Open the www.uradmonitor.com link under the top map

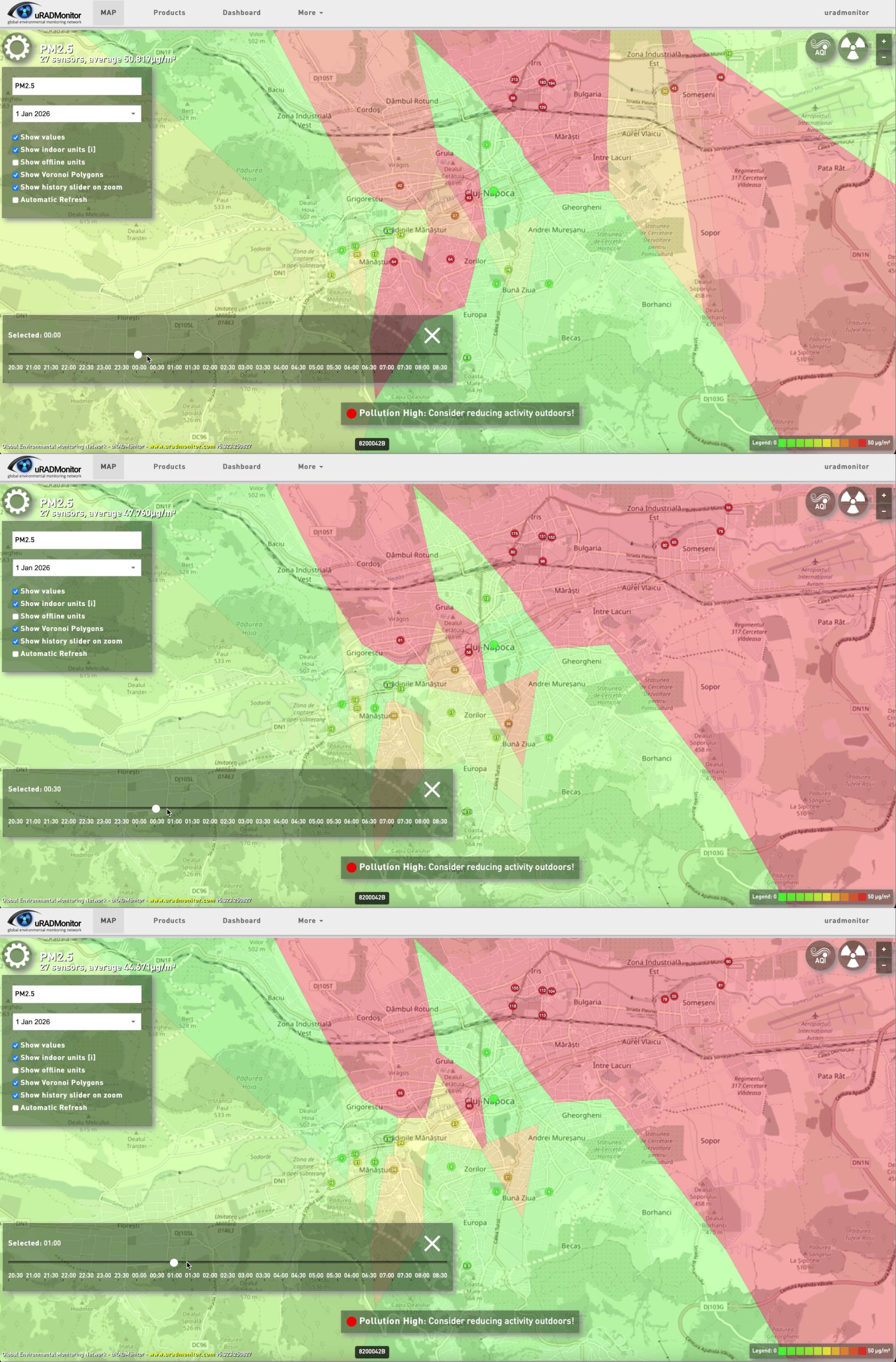pyautogui.click(x=182, y=446)
